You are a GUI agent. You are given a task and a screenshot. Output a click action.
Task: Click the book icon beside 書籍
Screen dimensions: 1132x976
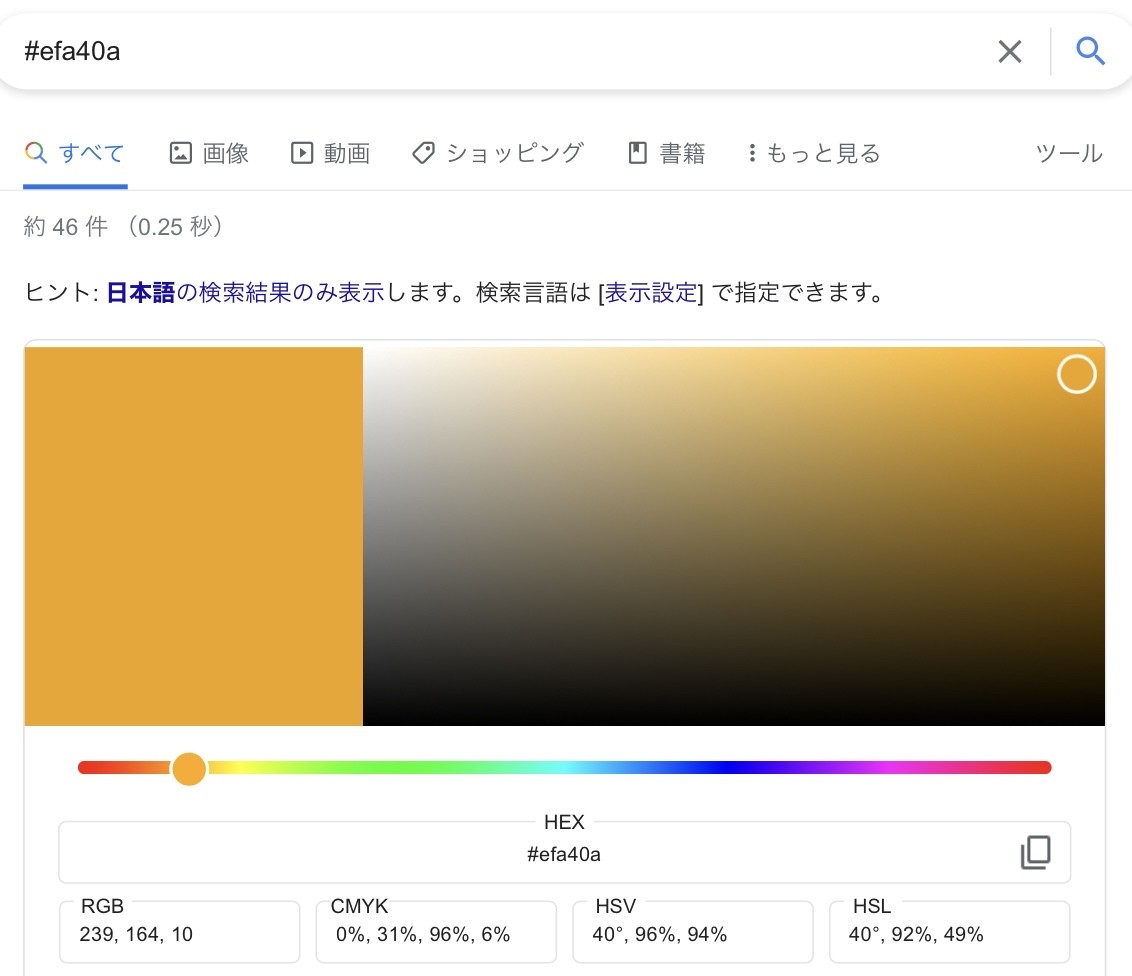[x=637, y=153]
